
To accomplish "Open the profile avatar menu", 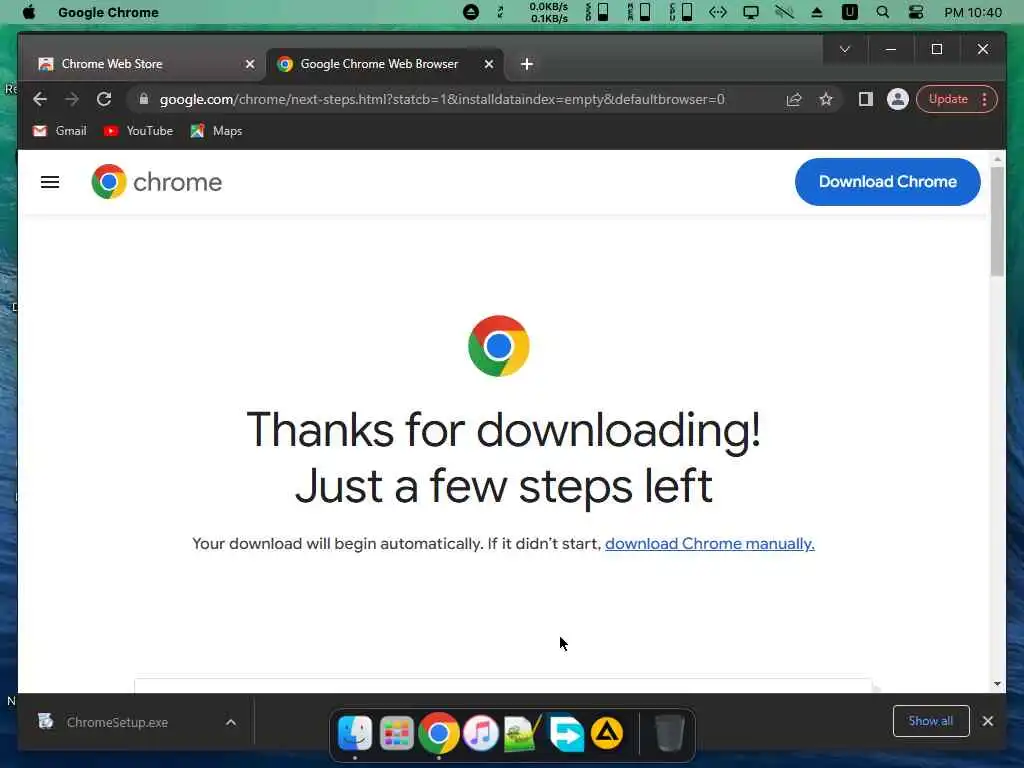I will [x=897, y=99].
